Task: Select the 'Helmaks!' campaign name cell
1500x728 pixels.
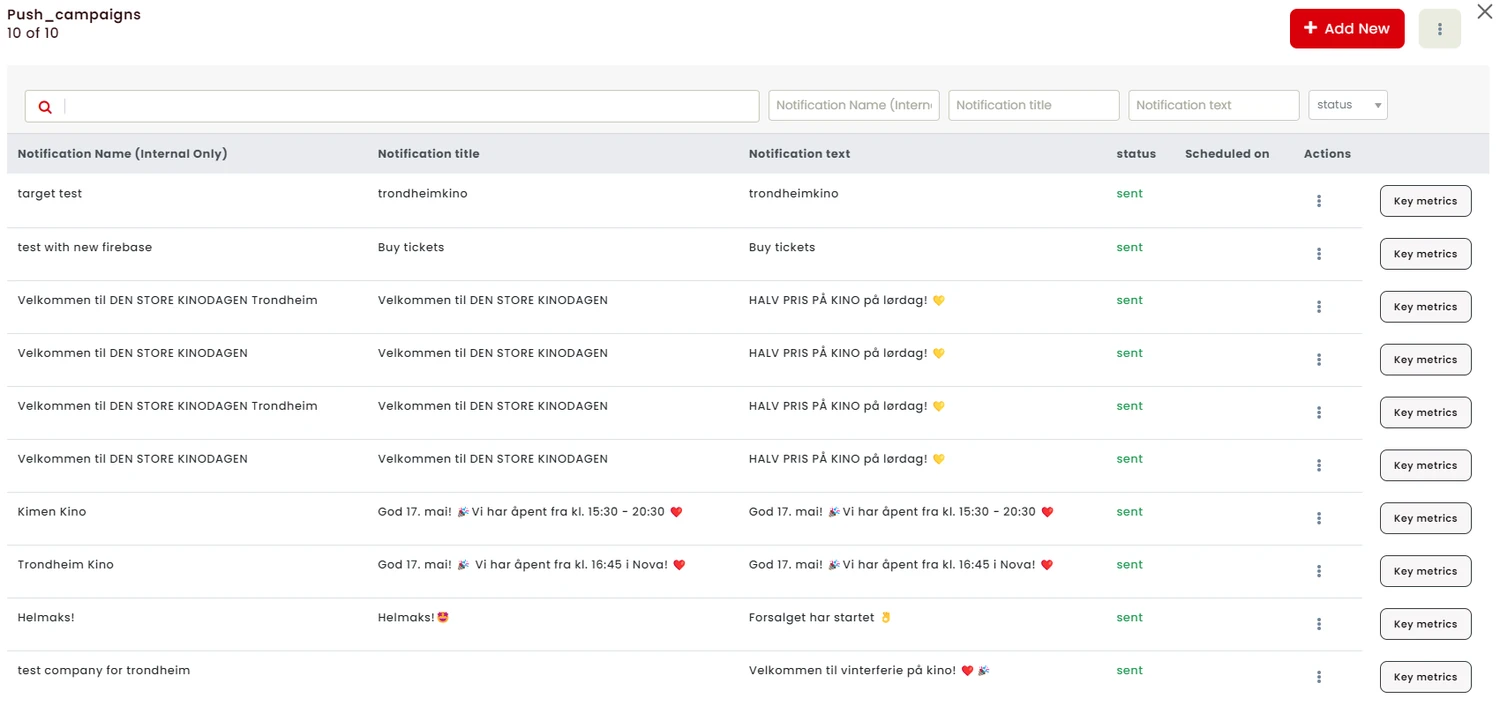Action: pos(46,618)
